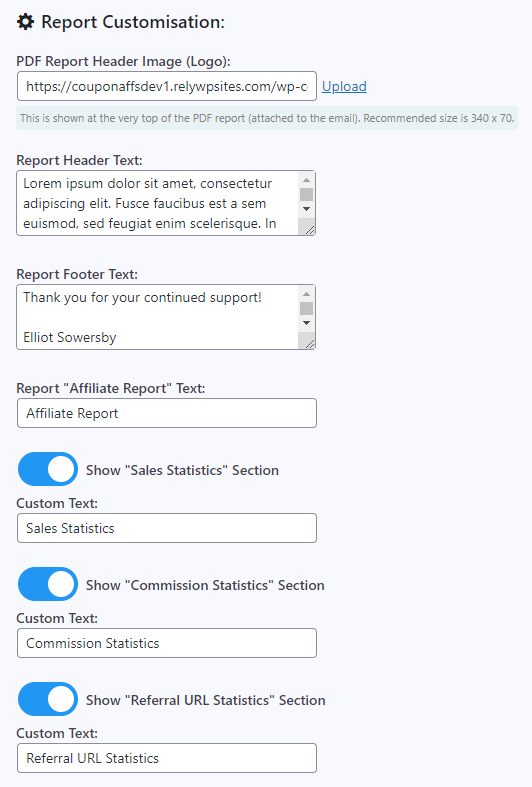Turn off Show "Referral URL Statistics" switch
This screenshot has width=532, height=787.
[48, 699]
